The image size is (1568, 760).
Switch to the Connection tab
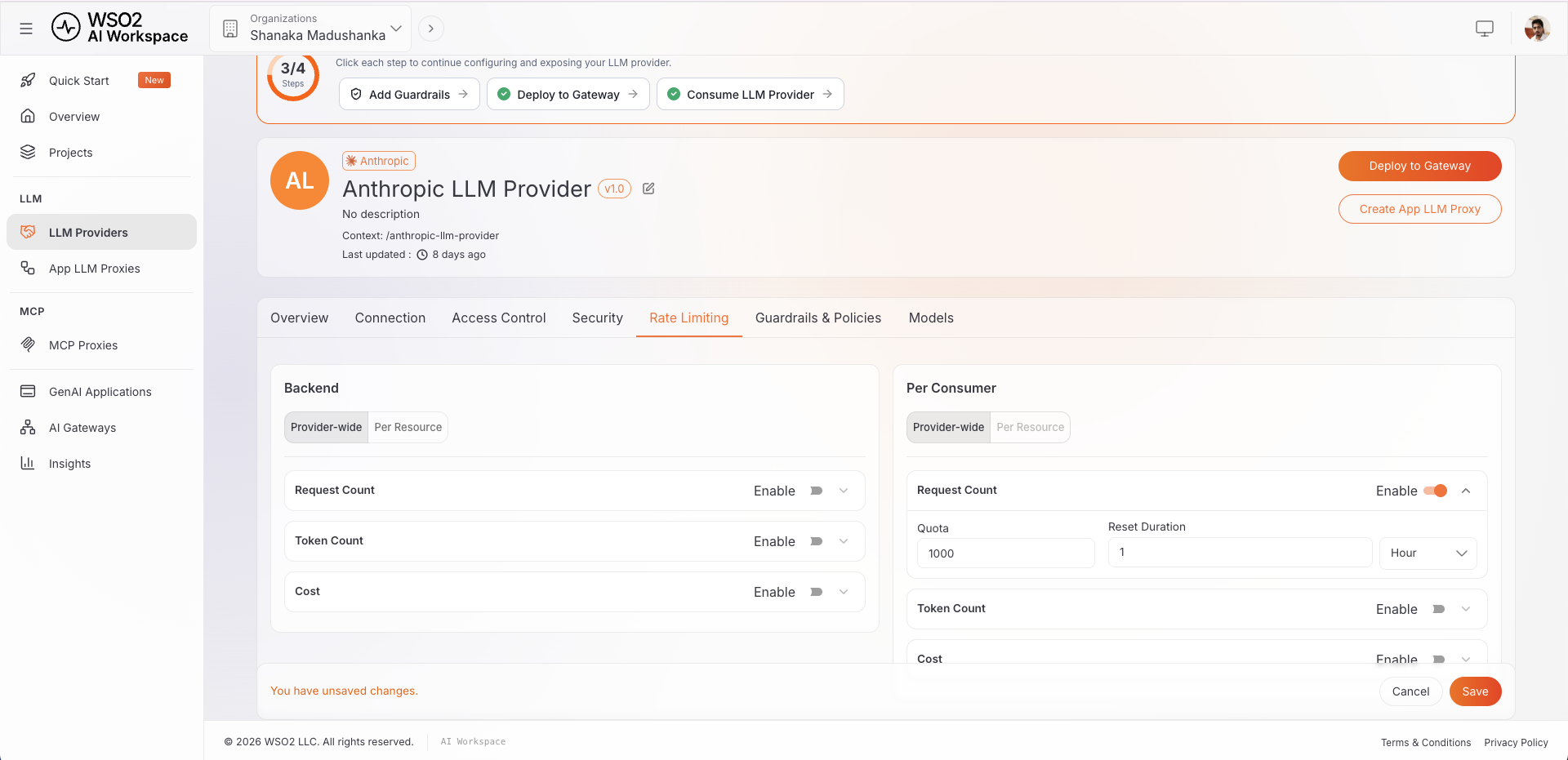click(390, 318)
